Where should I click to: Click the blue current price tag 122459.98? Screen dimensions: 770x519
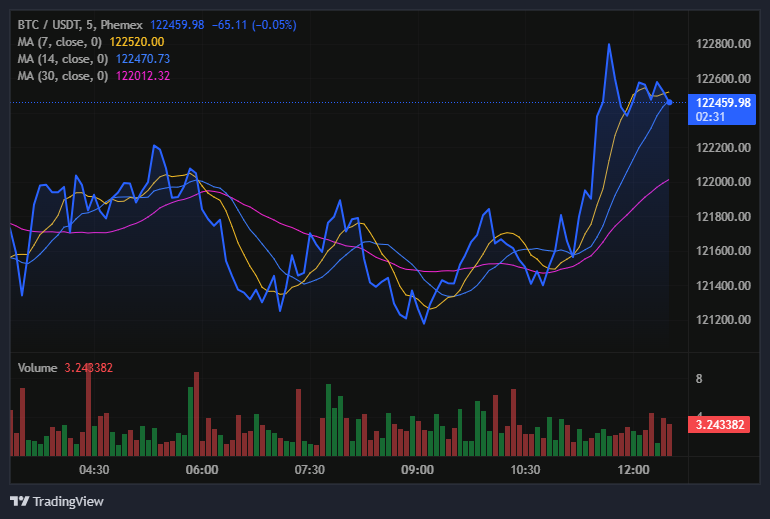tap(724, 102)
